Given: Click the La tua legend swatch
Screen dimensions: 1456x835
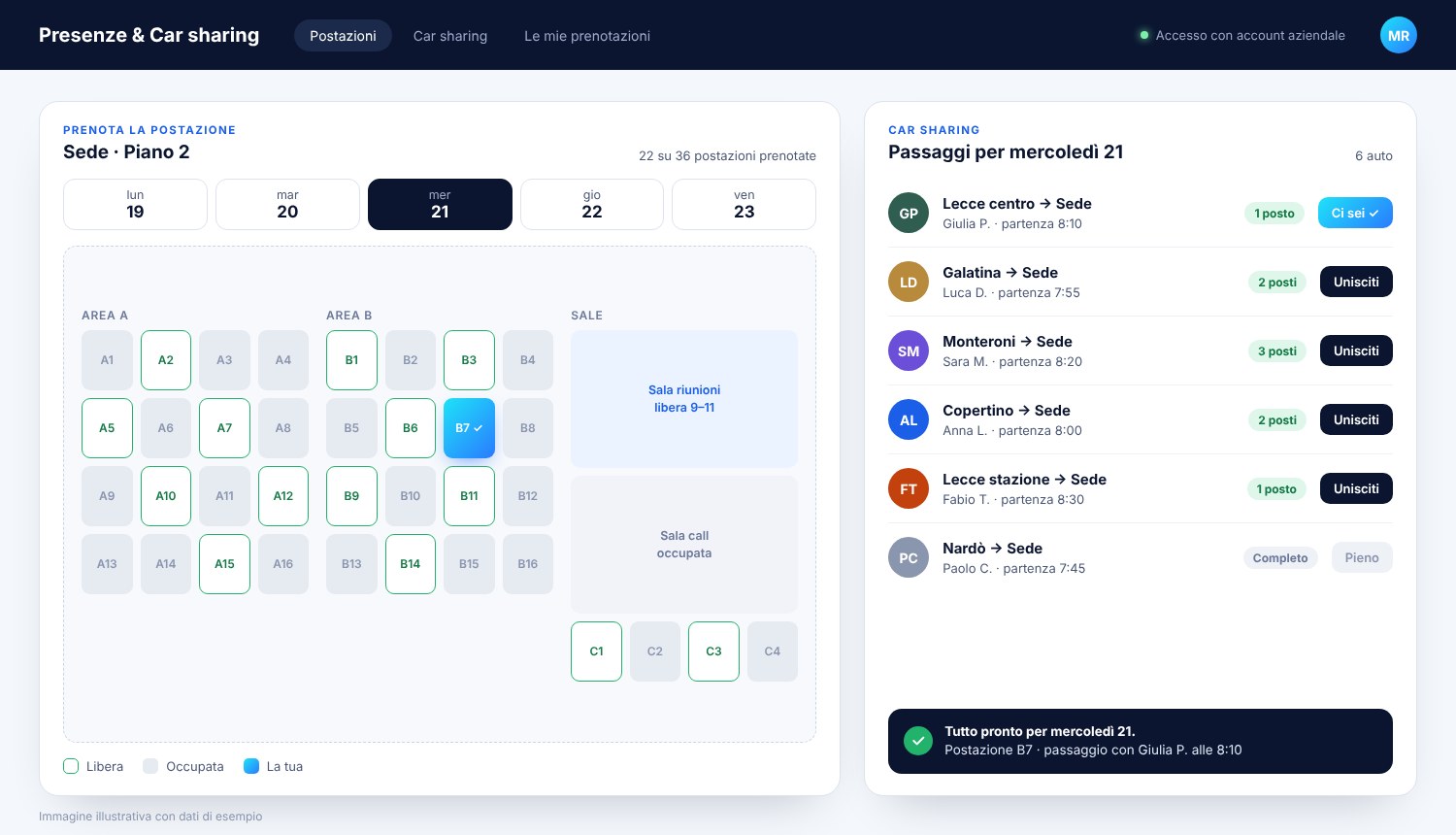Looking at the screenshot, I should click(x=251, y=766).
